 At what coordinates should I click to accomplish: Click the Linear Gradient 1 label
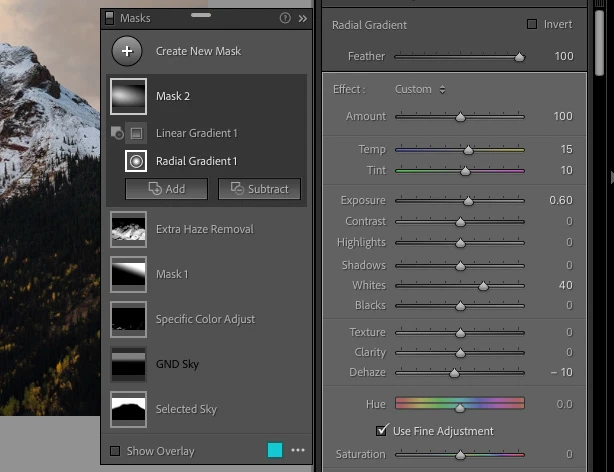(197, 133)
